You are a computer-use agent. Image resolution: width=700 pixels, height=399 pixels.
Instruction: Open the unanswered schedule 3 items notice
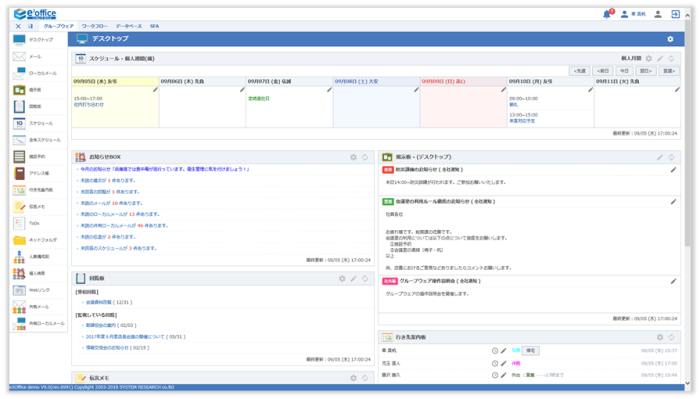(x=118, y=248)
